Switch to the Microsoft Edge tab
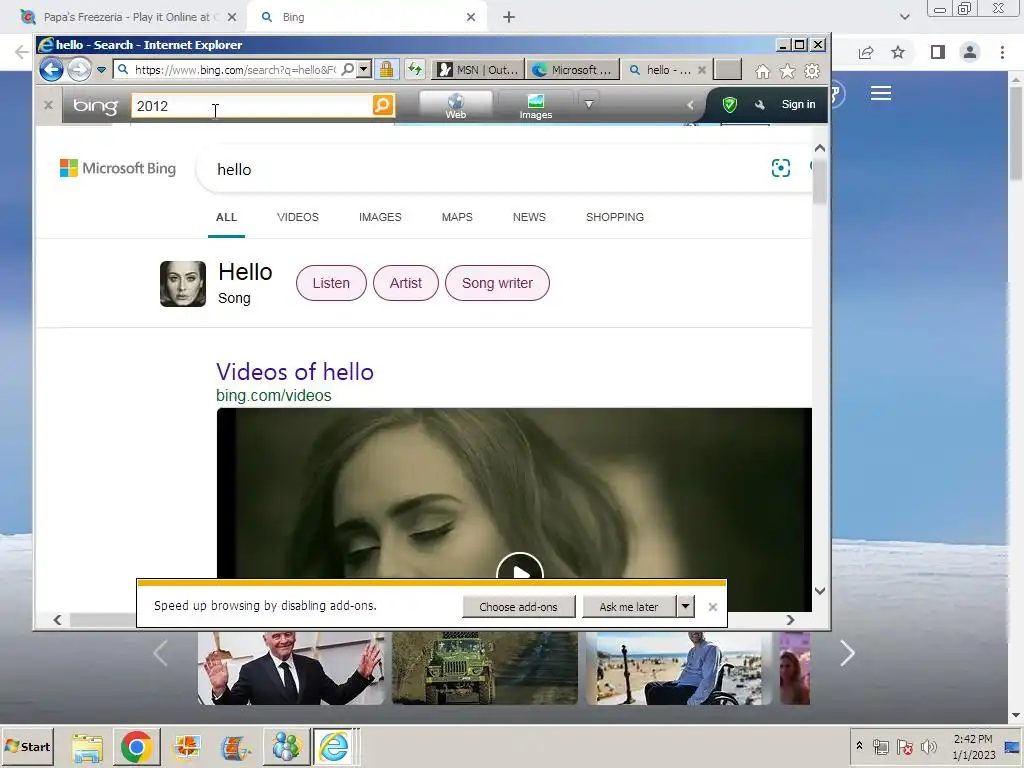The width and height of the screenshot is (1024, 768). (573, 70)
